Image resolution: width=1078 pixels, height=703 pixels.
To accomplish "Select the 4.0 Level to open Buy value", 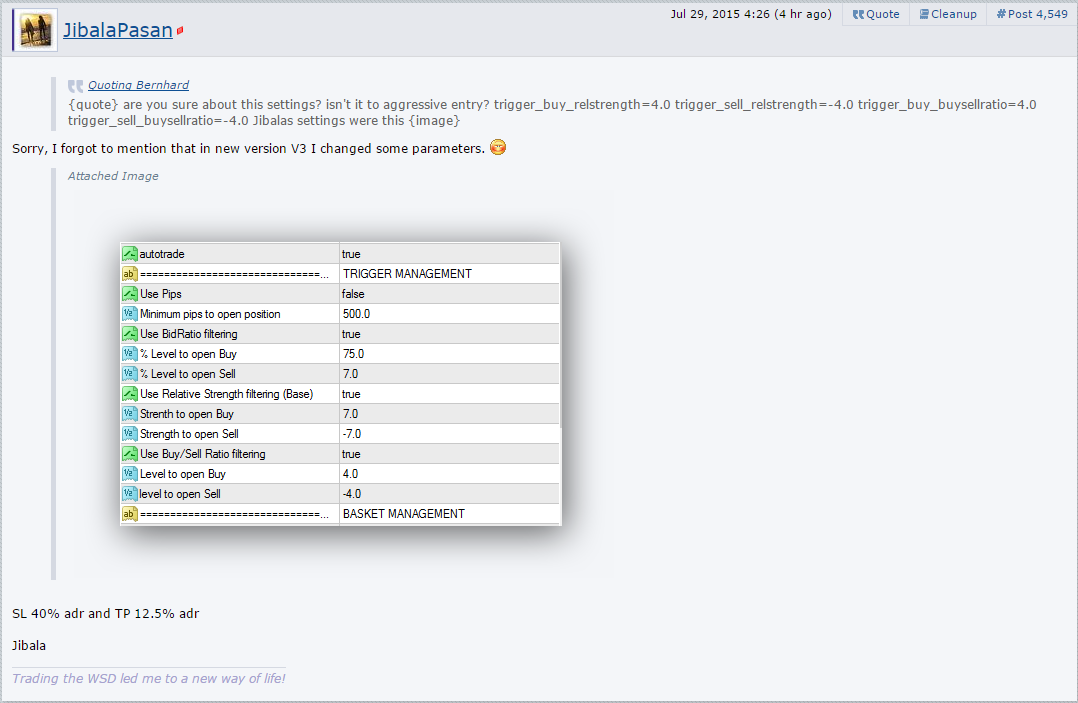I will click(450, 473).
